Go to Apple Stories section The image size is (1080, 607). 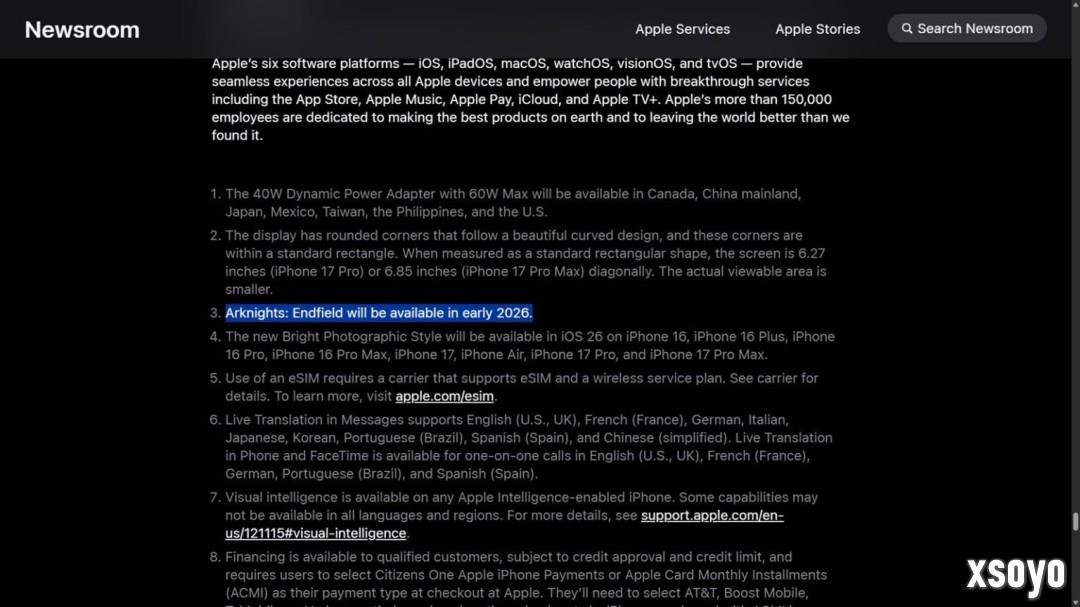coord(818,29)
